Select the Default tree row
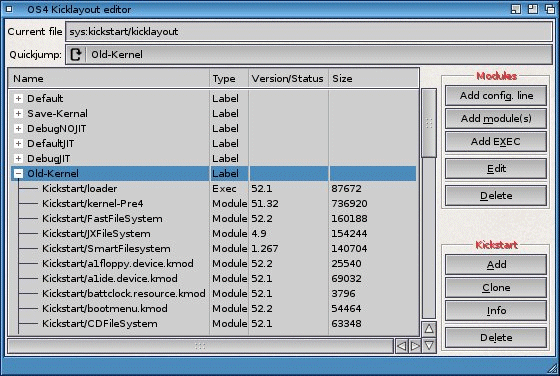Screen dimensions: 560x376 [x=214, y=99]
